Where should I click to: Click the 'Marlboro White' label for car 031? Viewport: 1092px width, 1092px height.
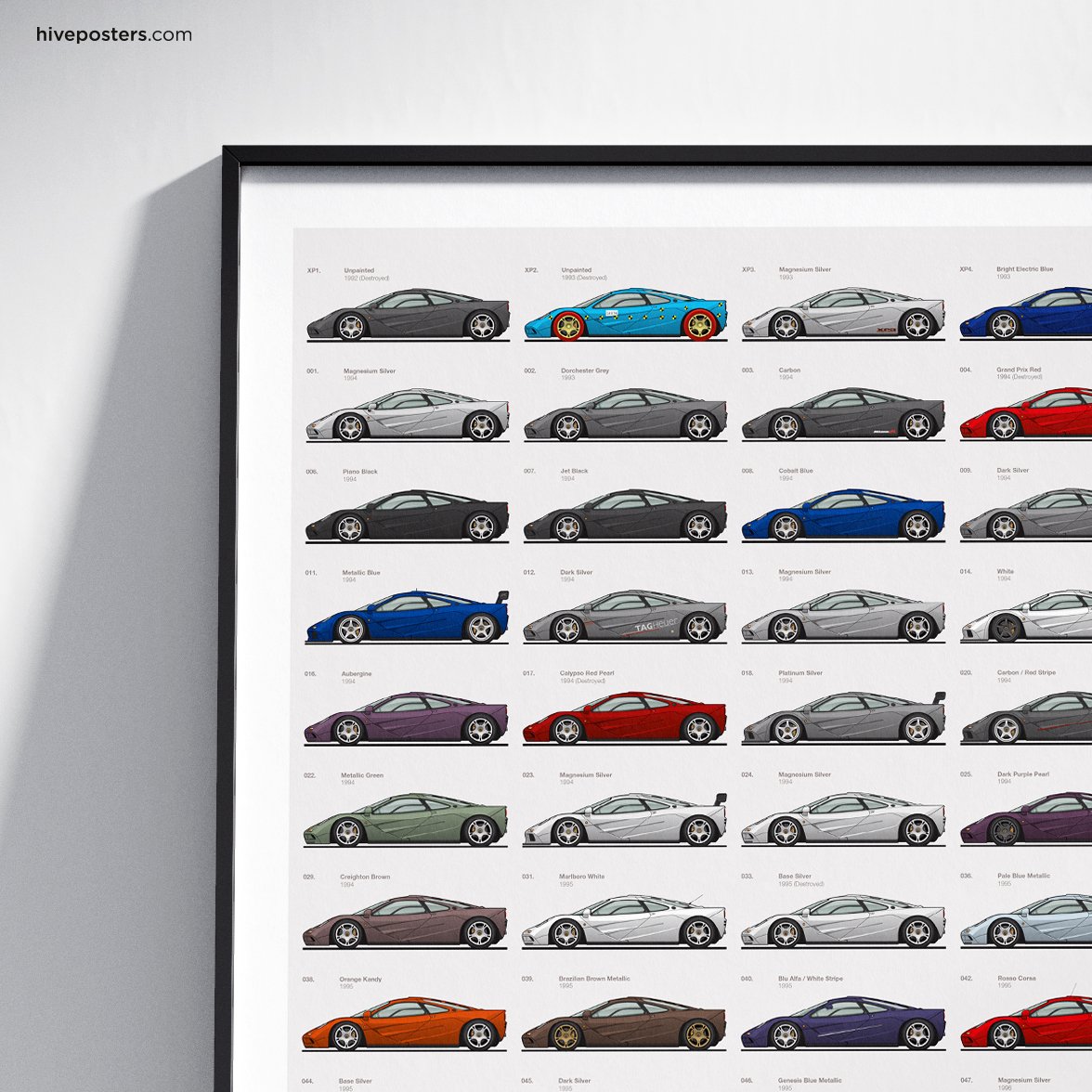coord(582,877)
